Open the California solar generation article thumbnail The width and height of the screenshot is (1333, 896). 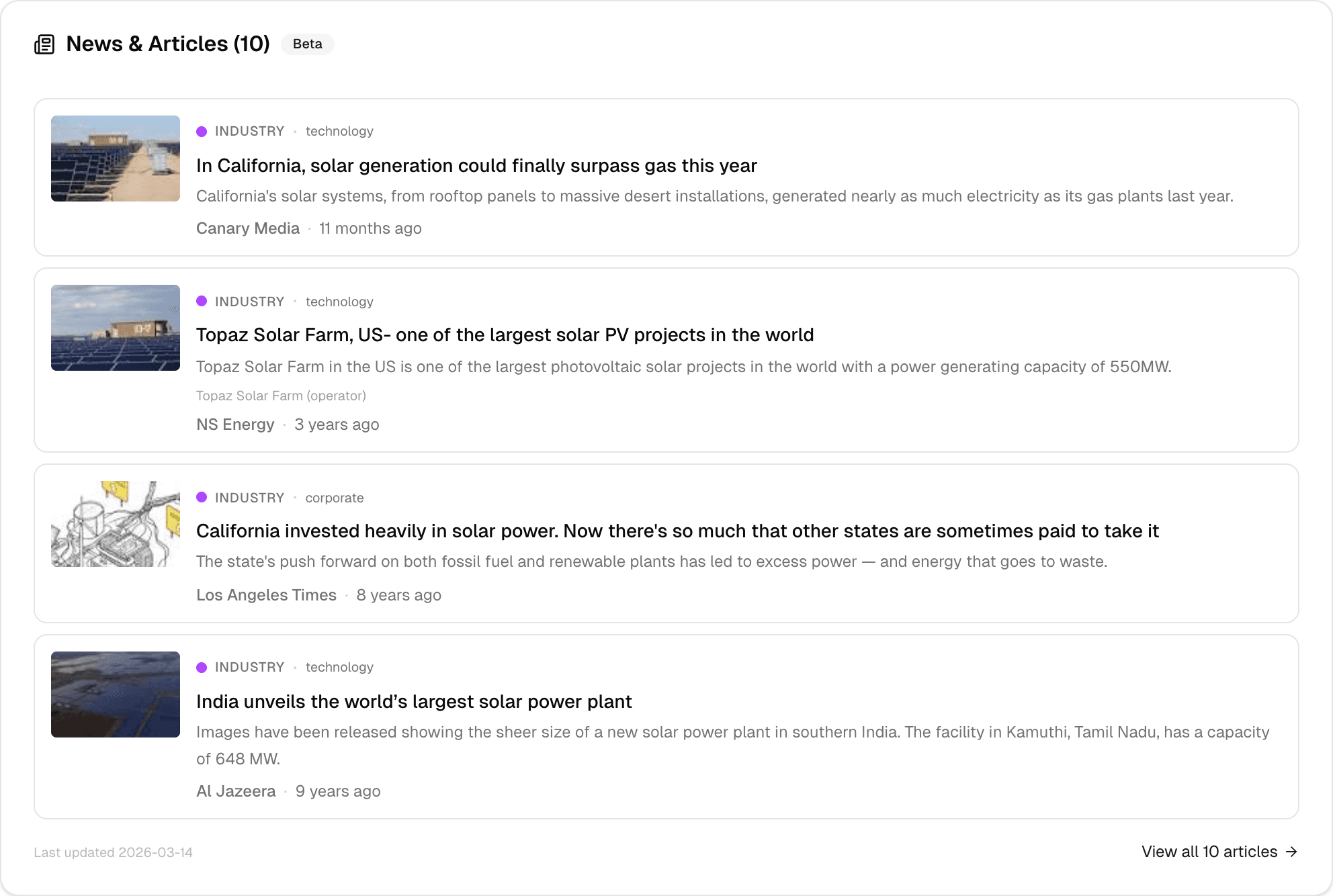115,159
